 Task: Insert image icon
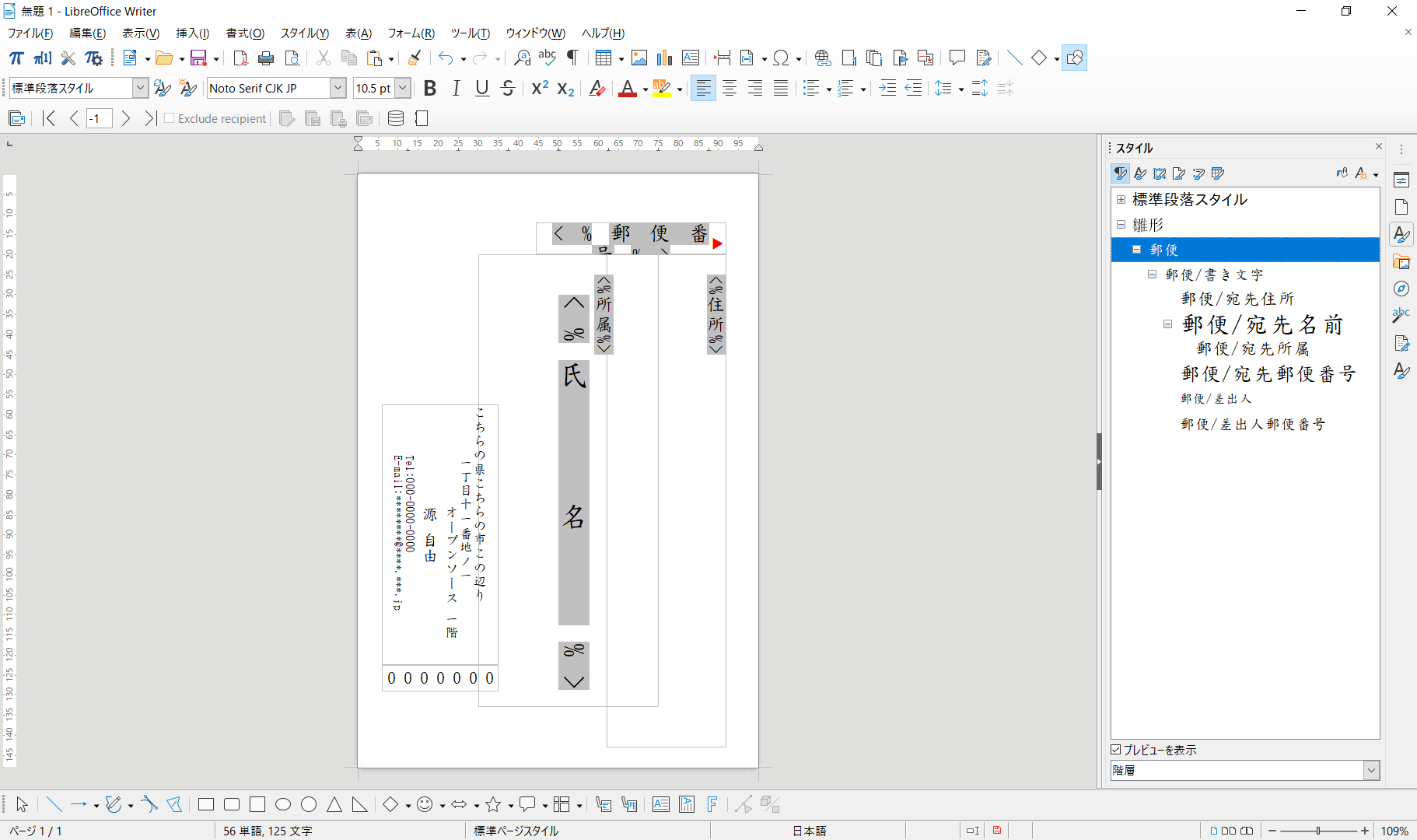(639, 58)
